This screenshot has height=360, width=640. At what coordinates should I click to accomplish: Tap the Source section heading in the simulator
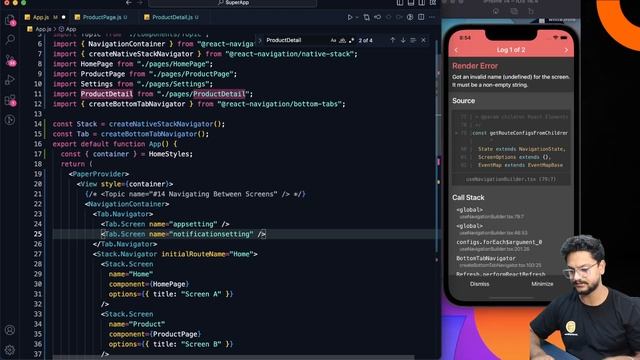pyautogui.click(x=463, y=100)
